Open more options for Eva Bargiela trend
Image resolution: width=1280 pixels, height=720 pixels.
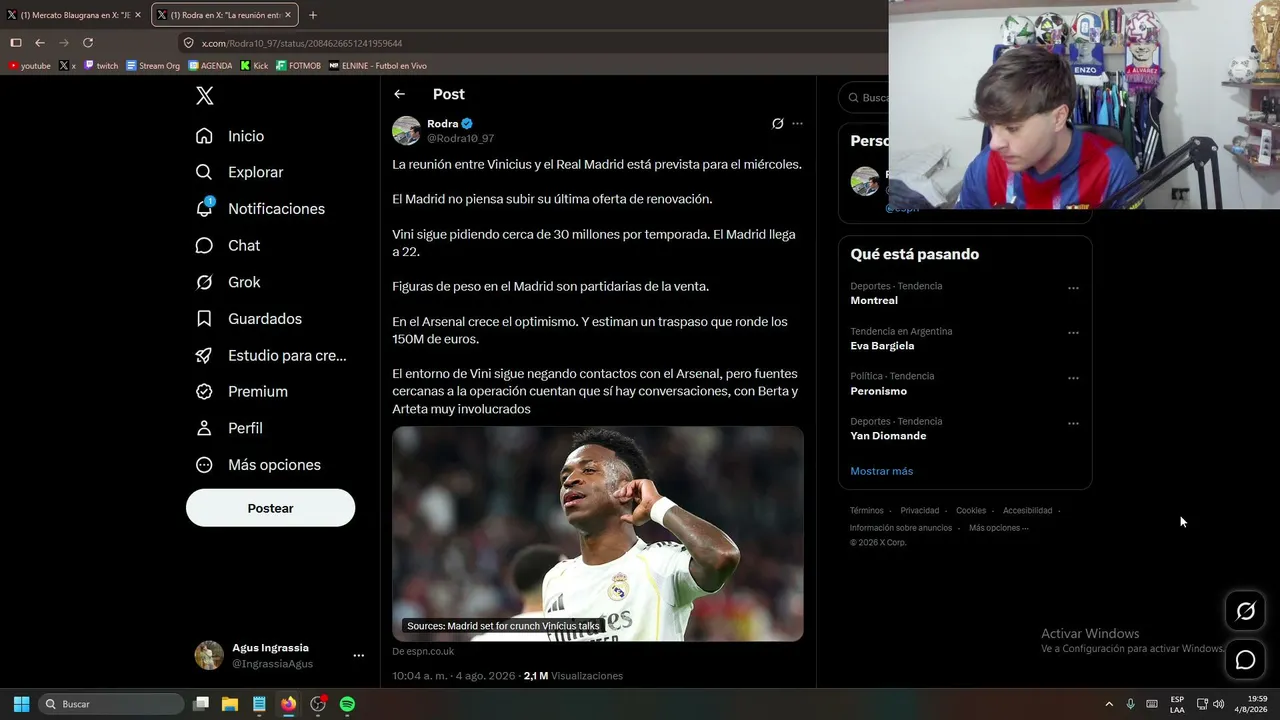pyautogui.click(x=1073, y=333)
